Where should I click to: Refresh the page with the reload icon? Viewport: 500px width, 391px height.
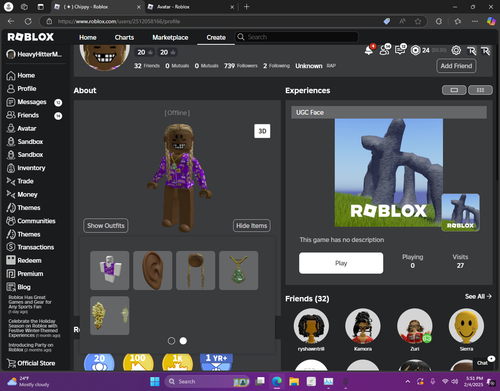28,21
